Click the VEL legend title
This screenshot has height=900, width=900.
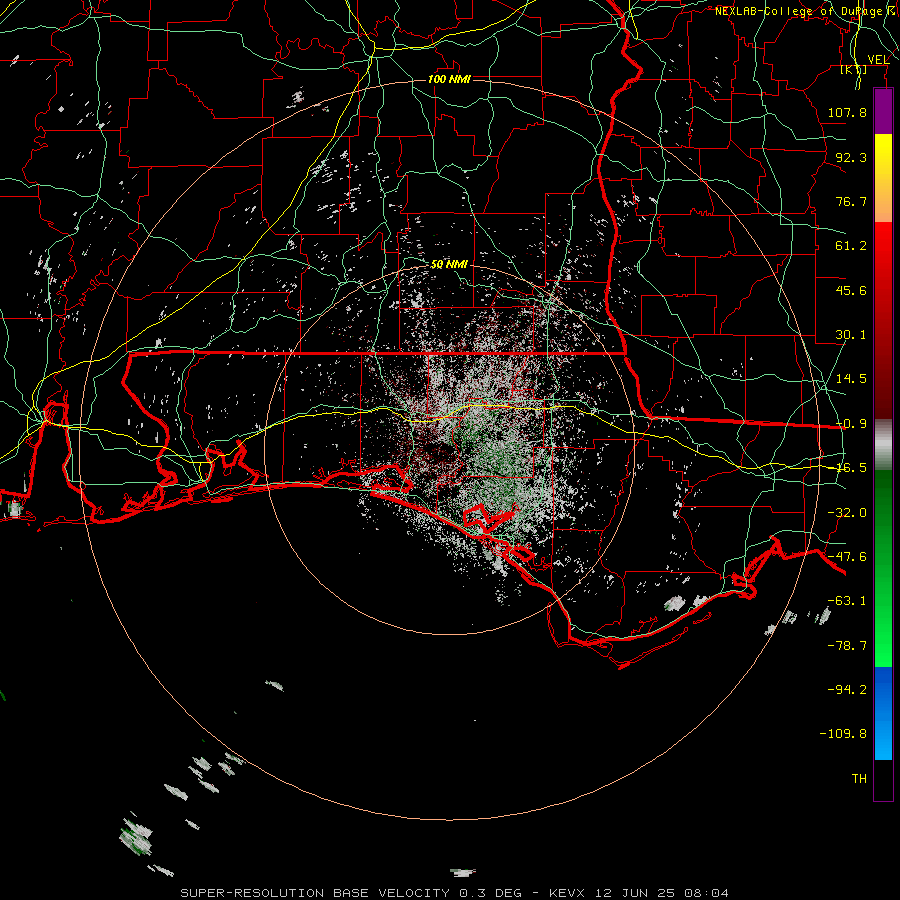[878, 60]
